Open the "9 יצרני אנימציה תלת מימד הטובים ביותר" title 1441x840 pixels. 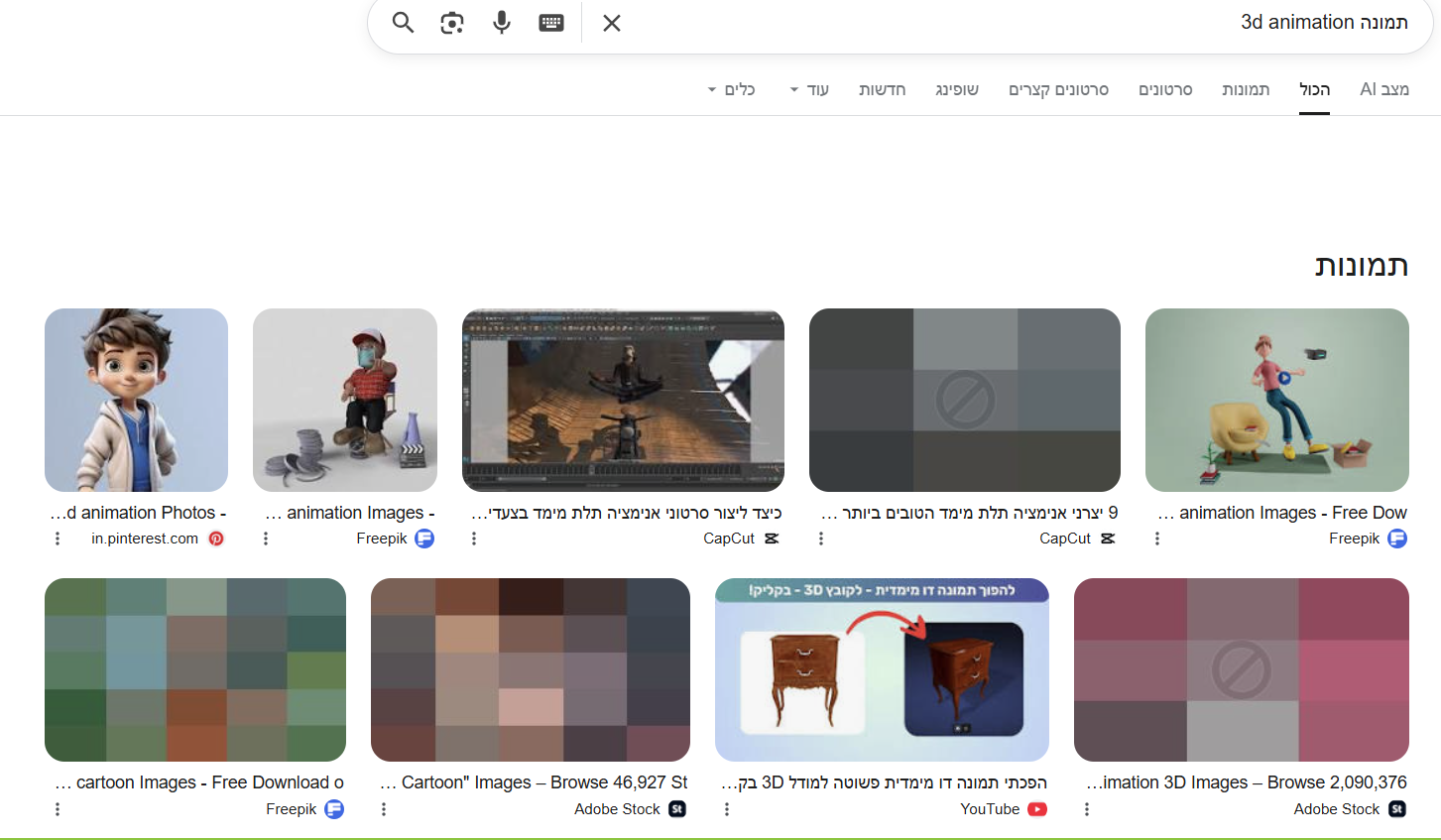[x=970, y=513]
